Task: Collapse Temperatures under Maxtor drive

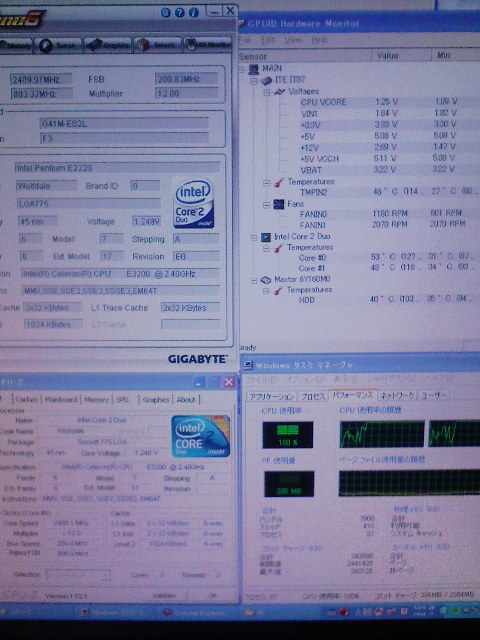Action: point(267,291)
